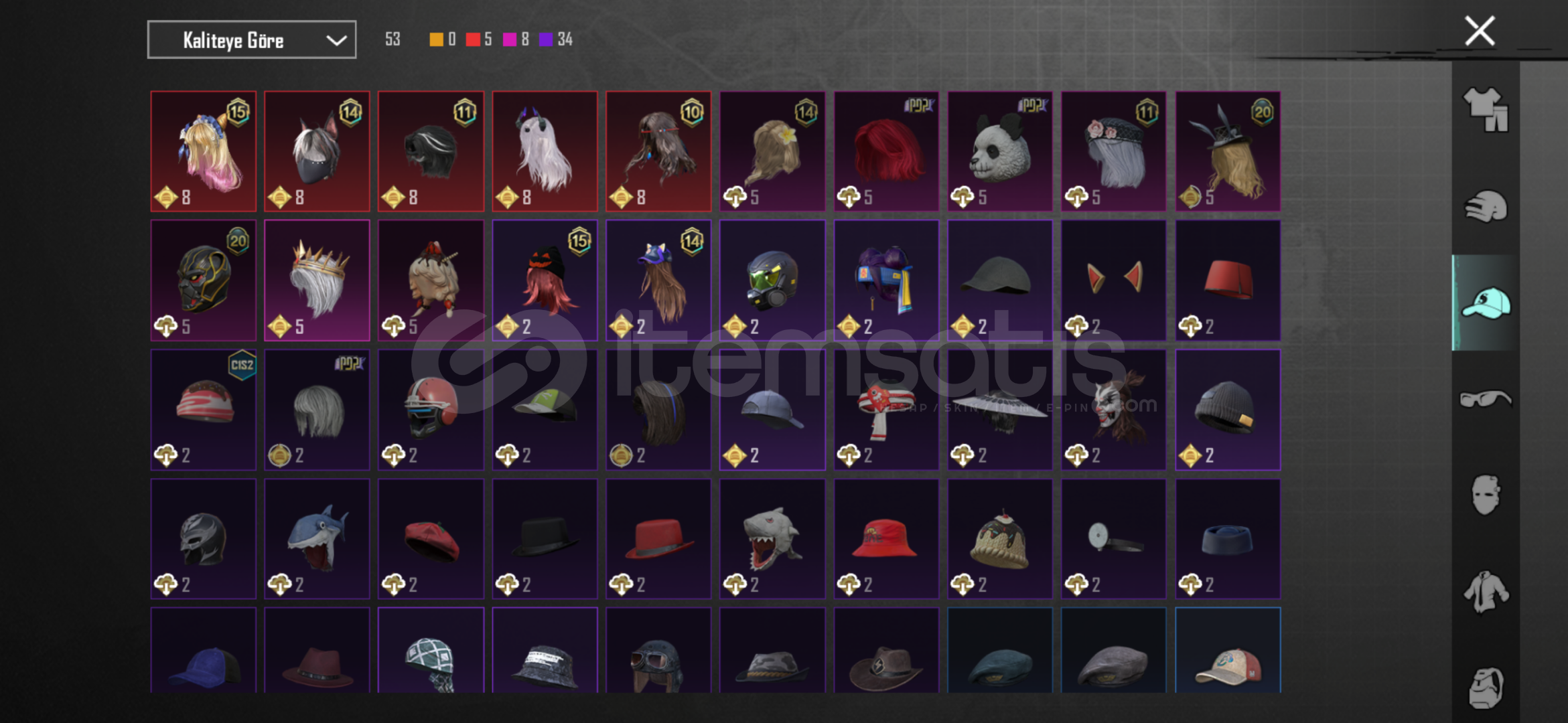
Task: Filter by the pink quality swatch
Action: [x=510, y=39]
